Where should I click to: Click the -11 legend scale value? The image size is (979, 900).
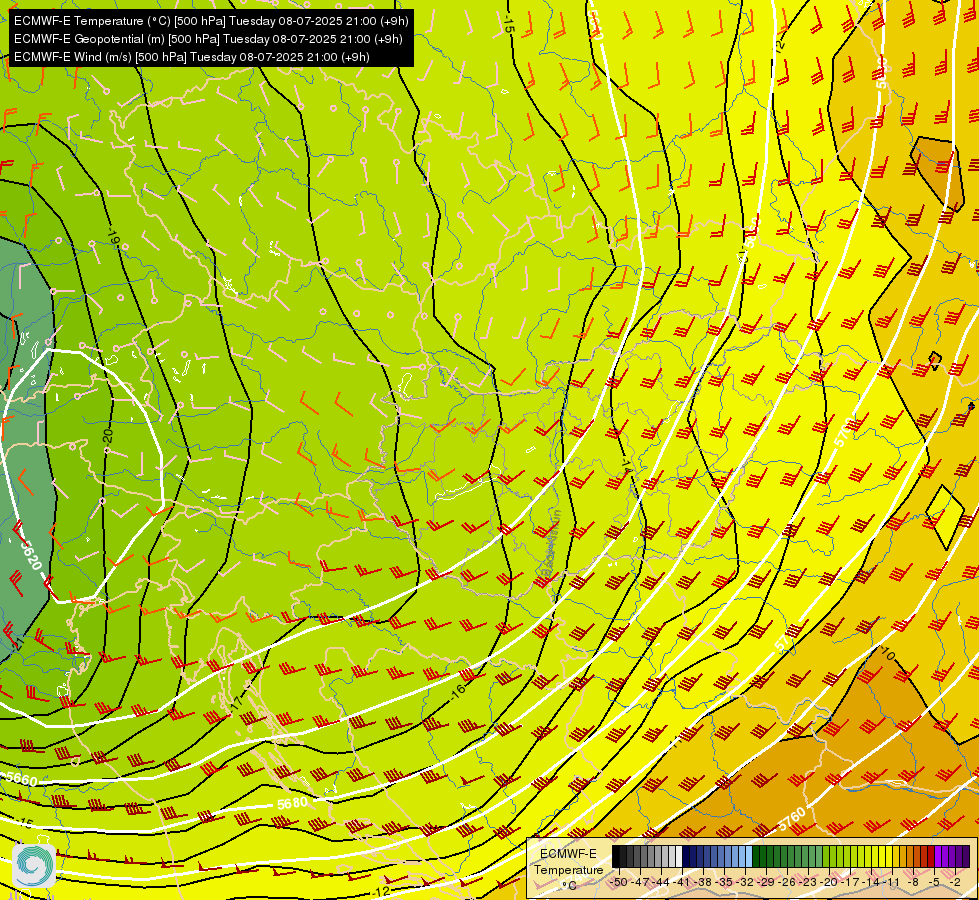click(x=891, y=882)
